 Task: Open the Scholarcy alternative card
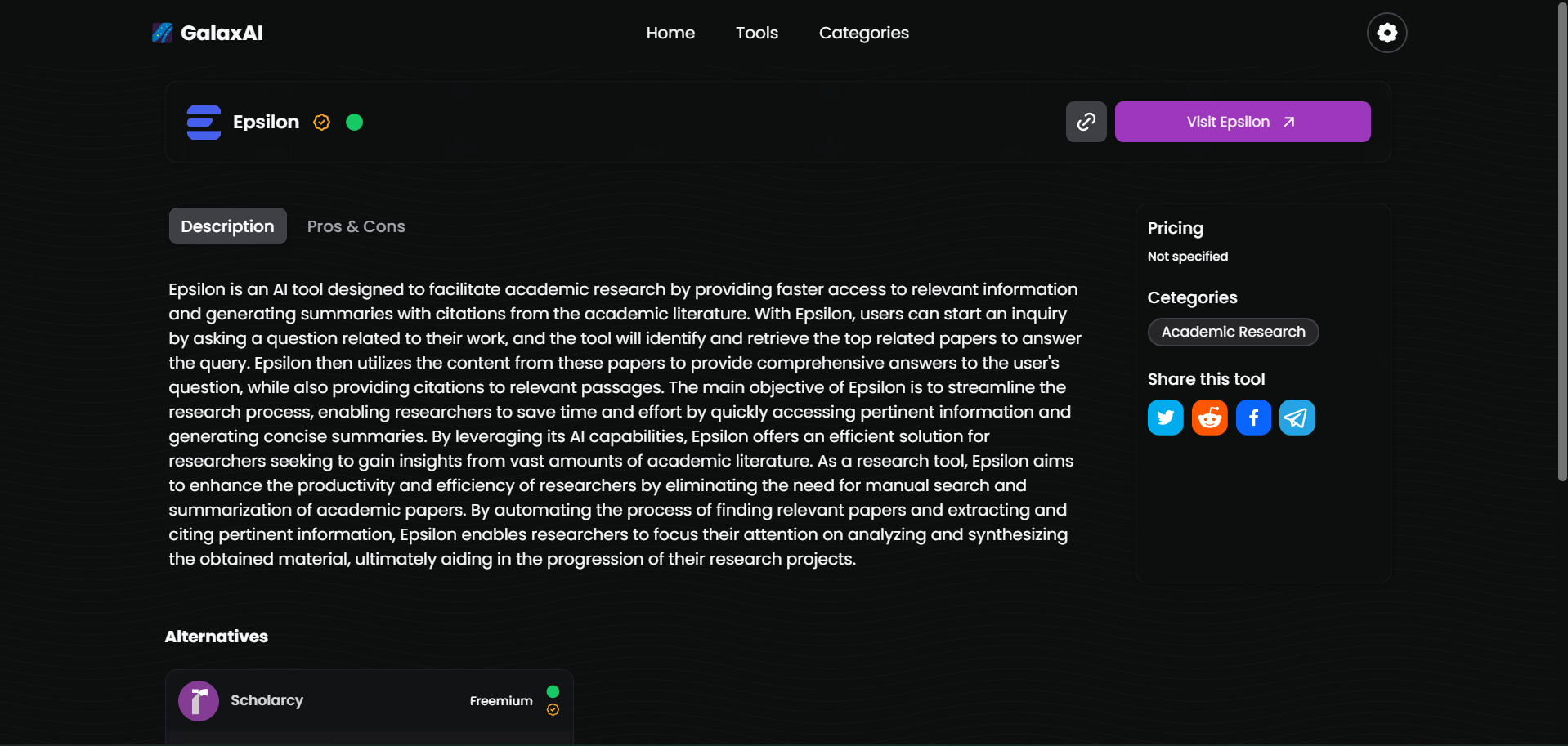[369, 707]
